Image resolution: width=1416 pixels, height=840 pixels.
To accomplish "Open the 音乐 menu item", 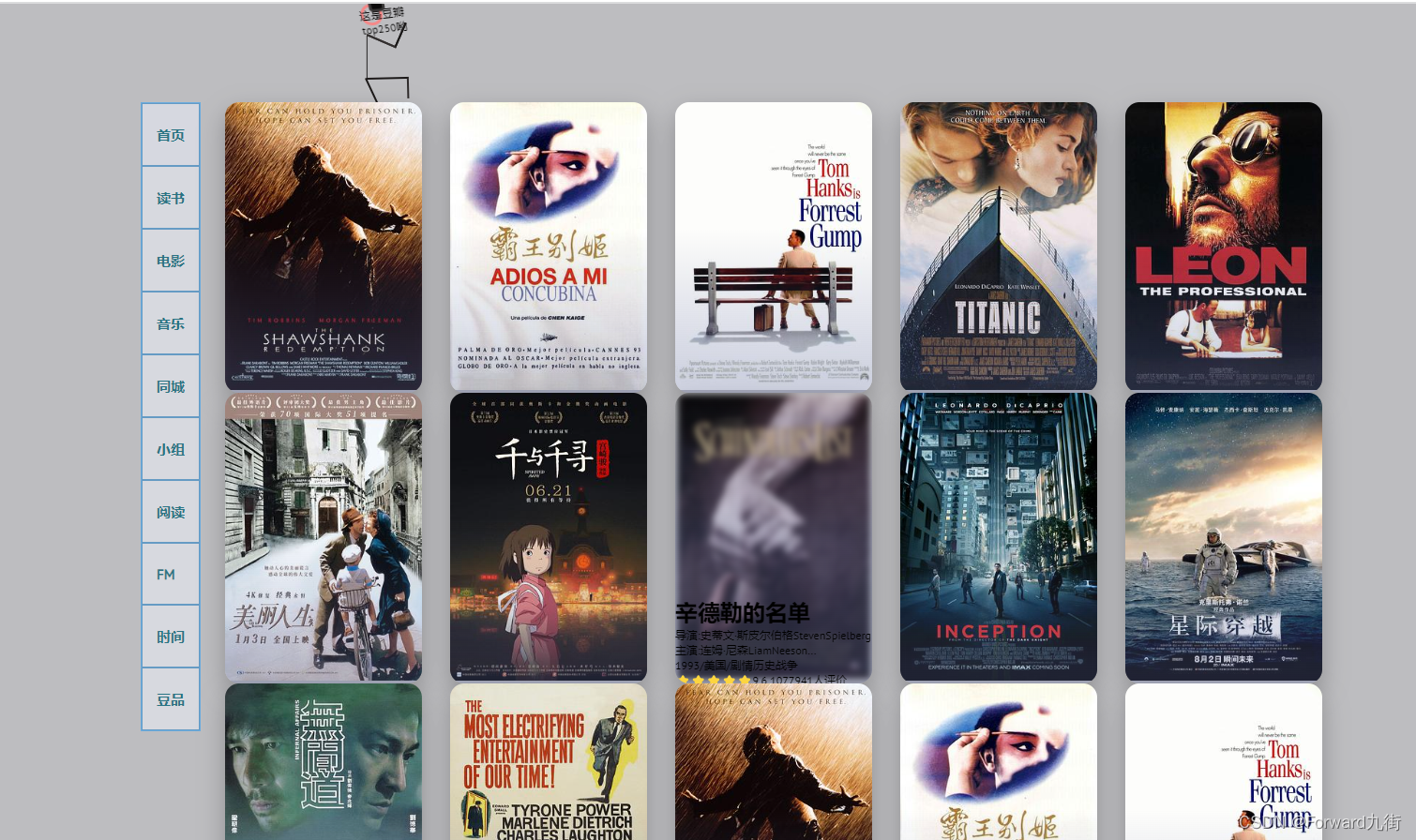I will [171, 323].
